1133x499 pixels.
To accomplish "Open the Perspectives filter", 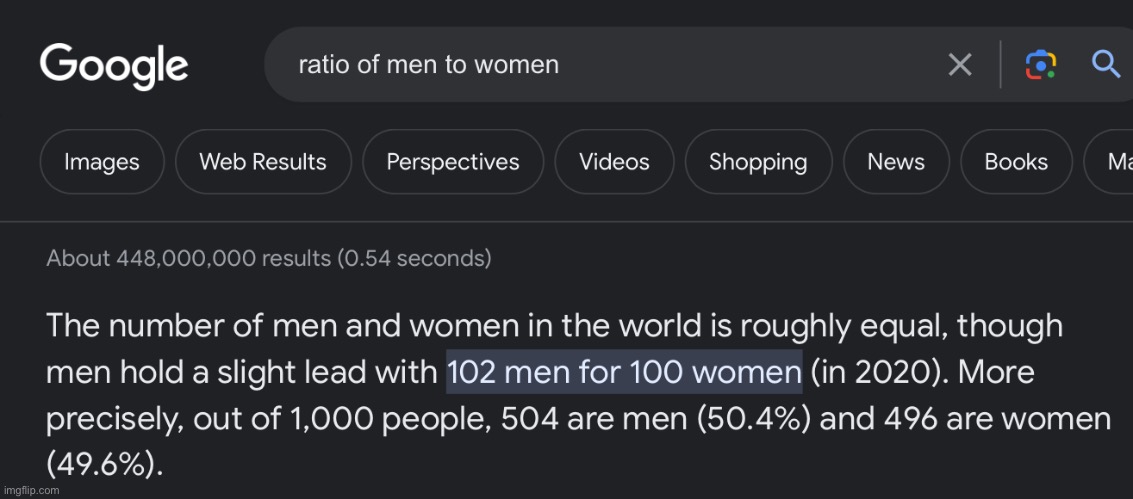I will pos(453,162).
